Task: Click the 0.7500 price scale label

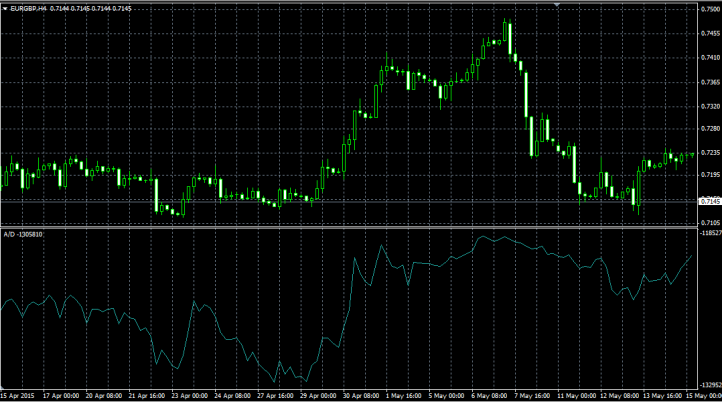Action: click(x=708, y=9)
